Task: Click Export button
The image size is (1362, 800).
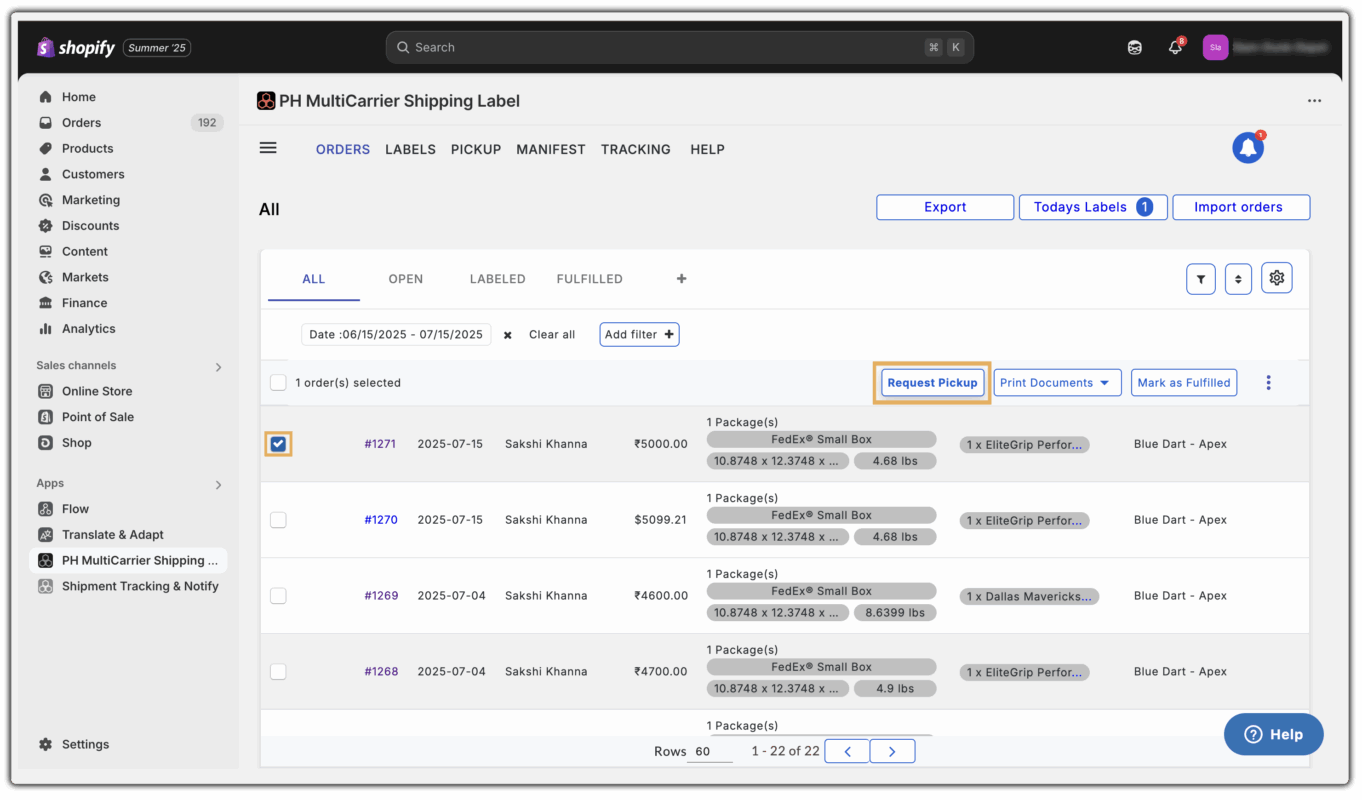Action: coord(945,207)
